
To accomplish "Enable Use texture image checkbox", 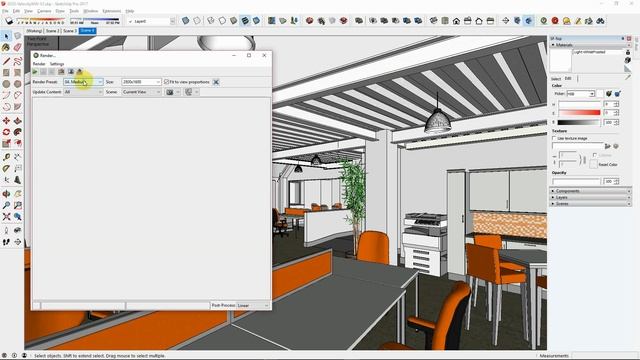I will 554,138.
